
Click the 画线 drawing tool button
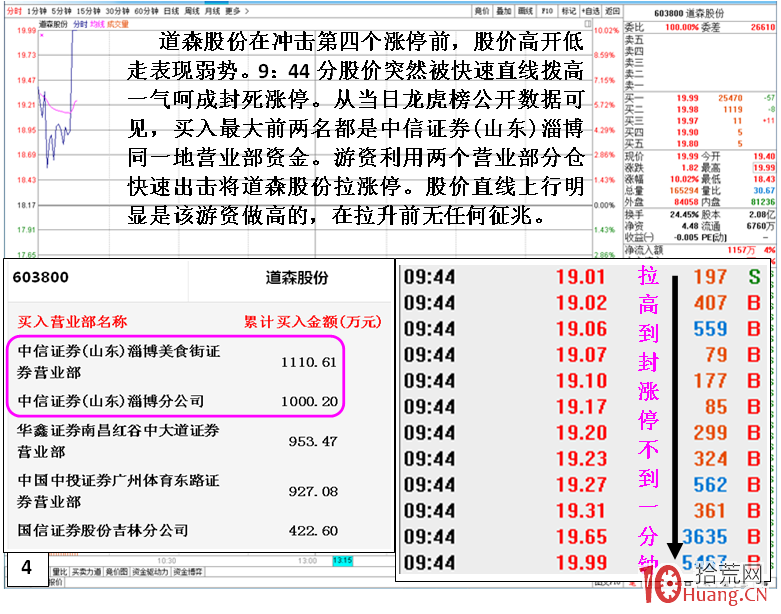point(526,11)
